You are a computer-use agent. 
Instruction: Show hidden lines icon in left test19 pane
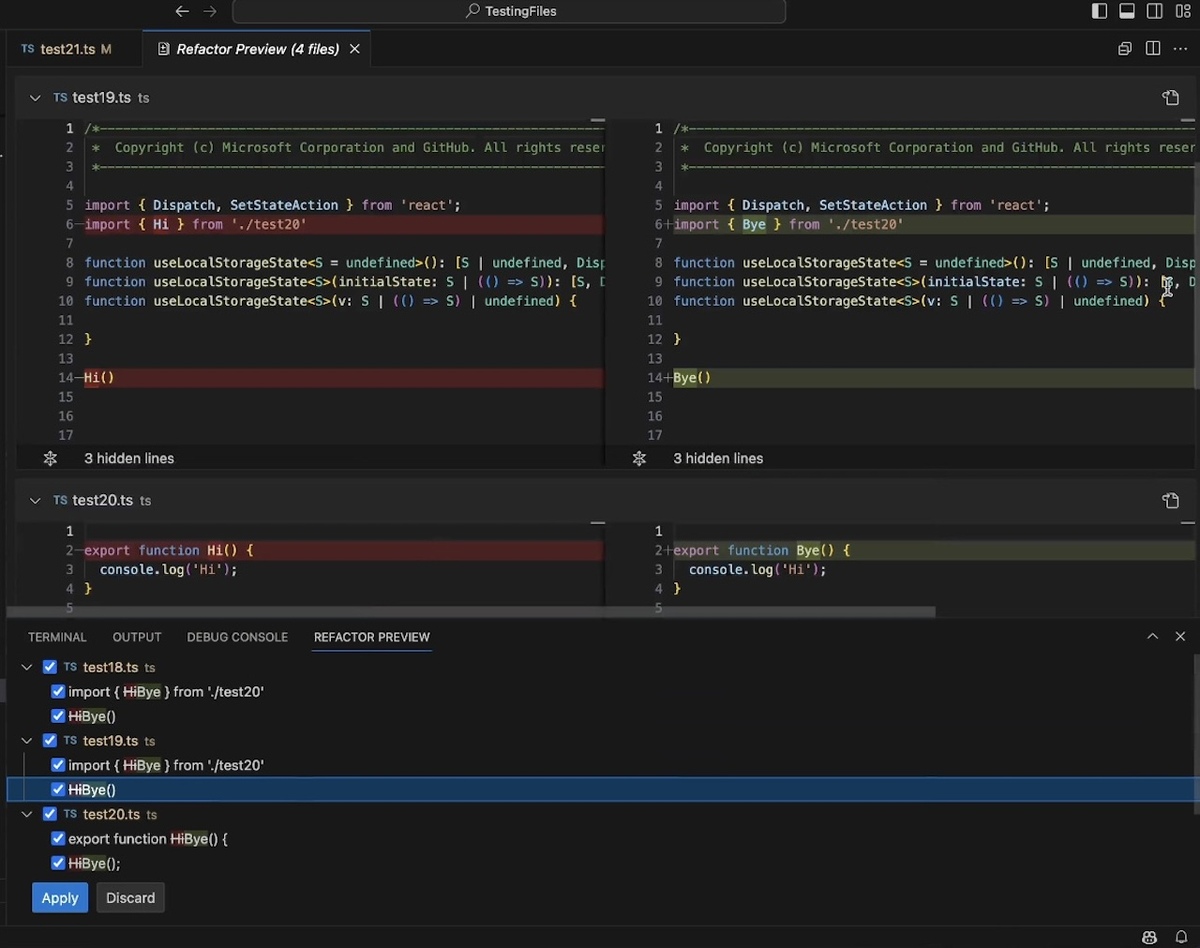pos(50,458)
